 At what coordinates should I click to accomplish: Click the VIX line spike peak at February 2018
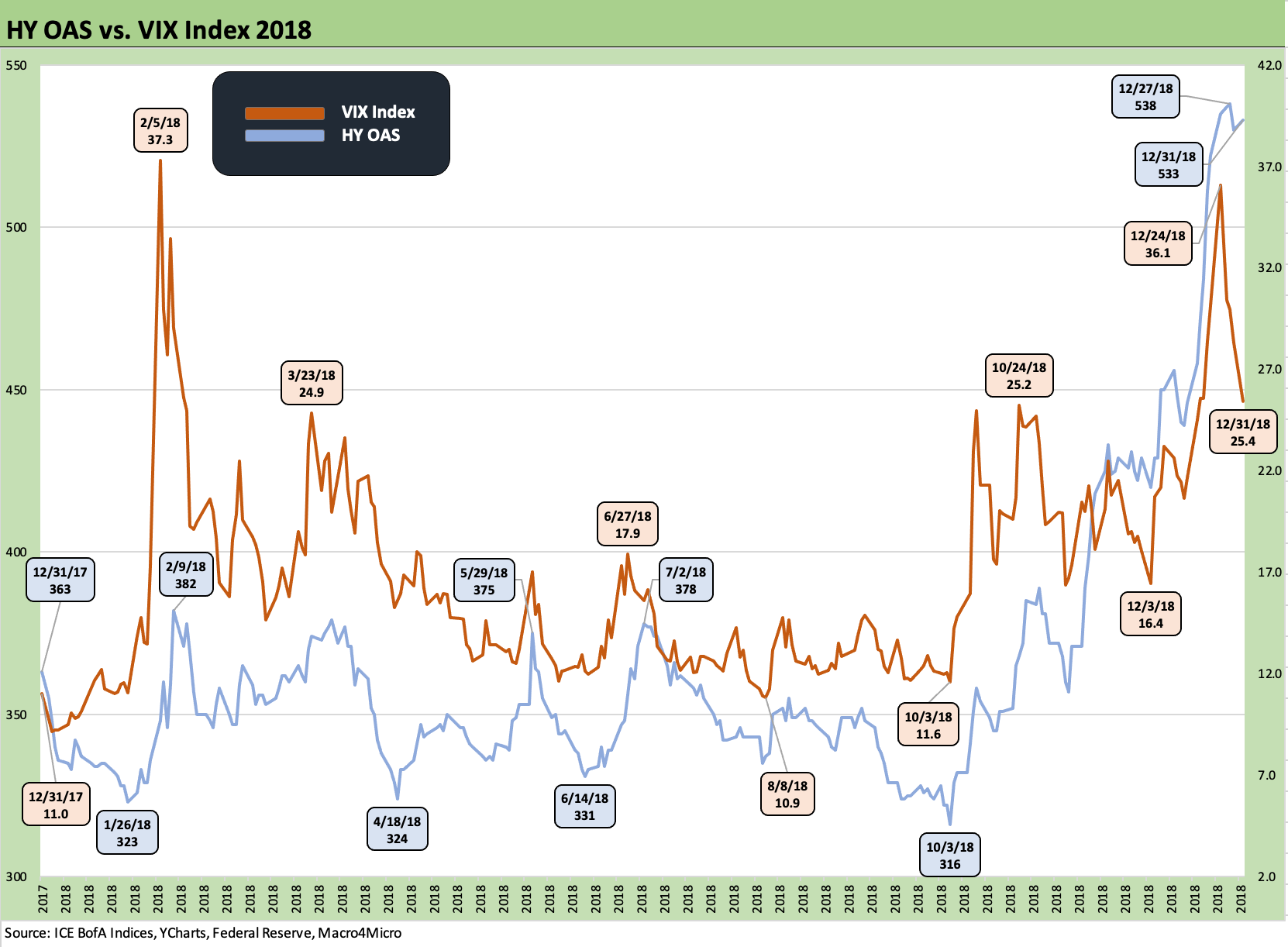[160, 161]
